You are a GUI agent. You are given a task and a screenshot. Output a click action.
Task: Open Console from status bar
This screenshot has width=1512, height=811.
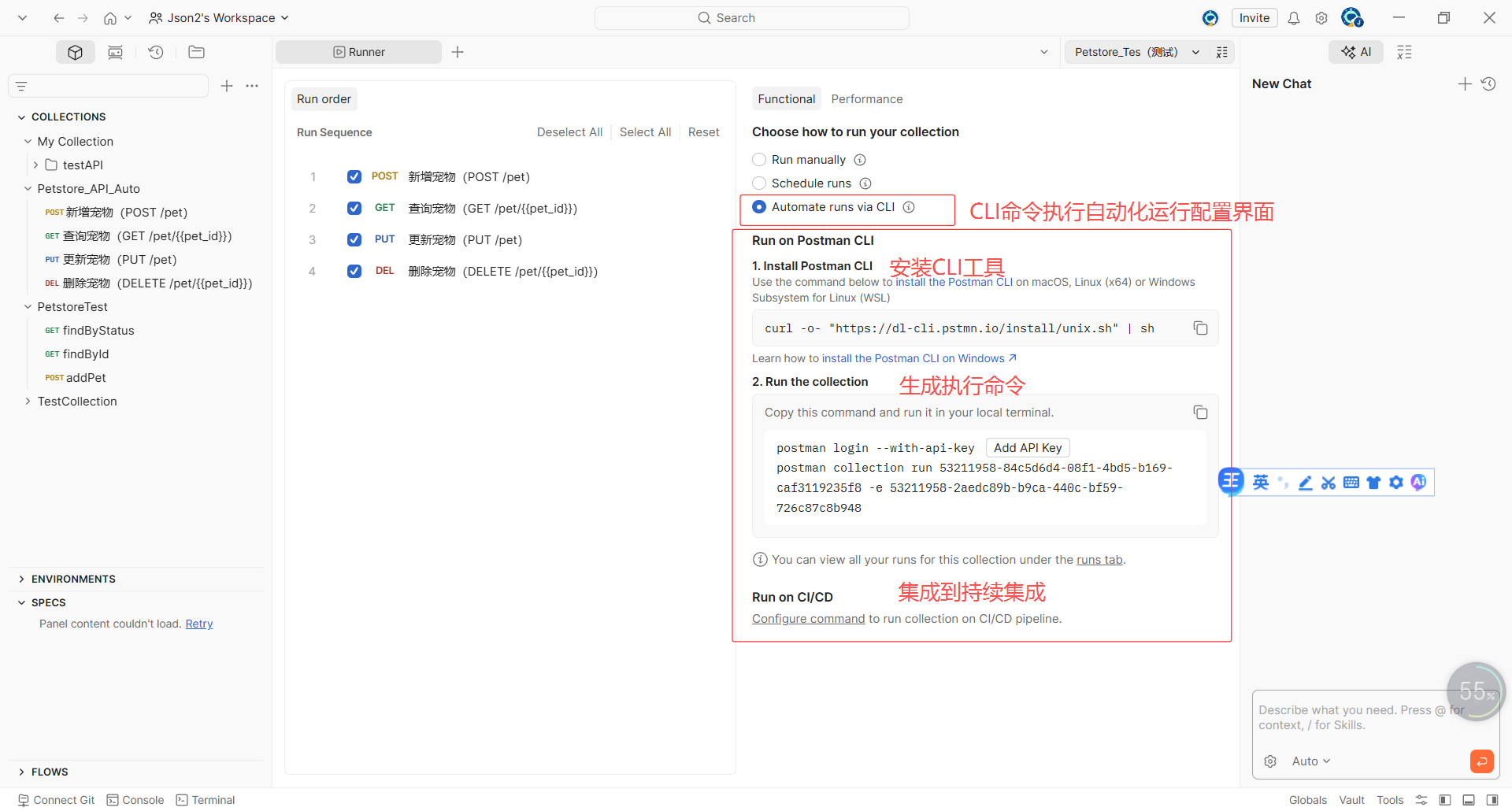click(135, 800)
